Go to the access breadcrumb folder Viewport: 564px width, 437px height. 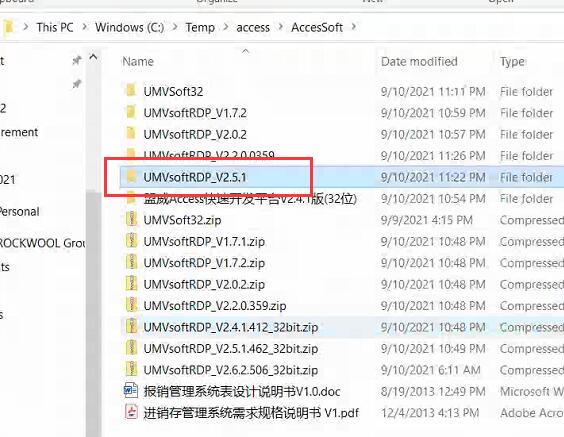click(x=253, y=27)
